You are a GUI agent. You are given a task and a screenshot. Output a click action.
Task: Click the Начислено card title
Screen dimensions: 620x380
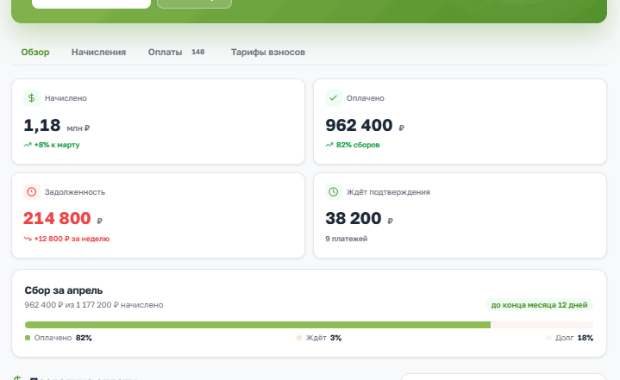pos(66,98)
